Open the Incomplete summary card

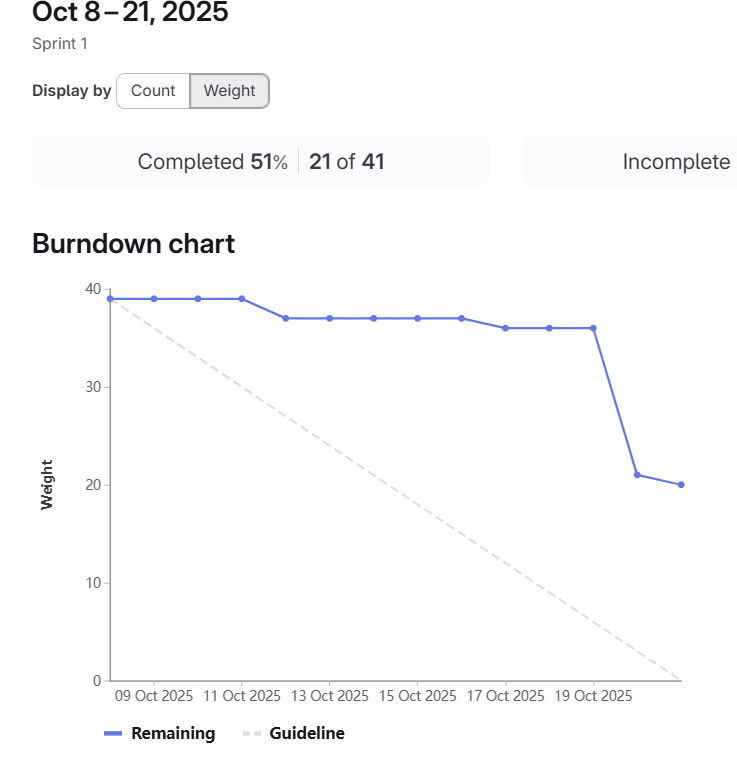point(676,162)
